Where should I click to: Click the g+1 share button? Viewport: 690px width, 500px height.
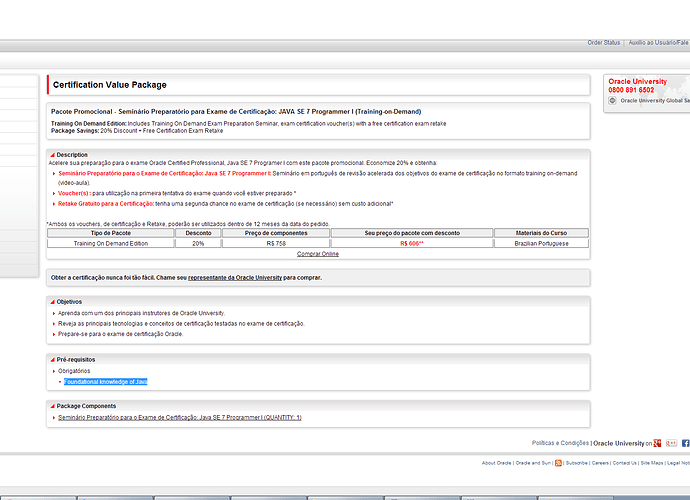point(671,443)
